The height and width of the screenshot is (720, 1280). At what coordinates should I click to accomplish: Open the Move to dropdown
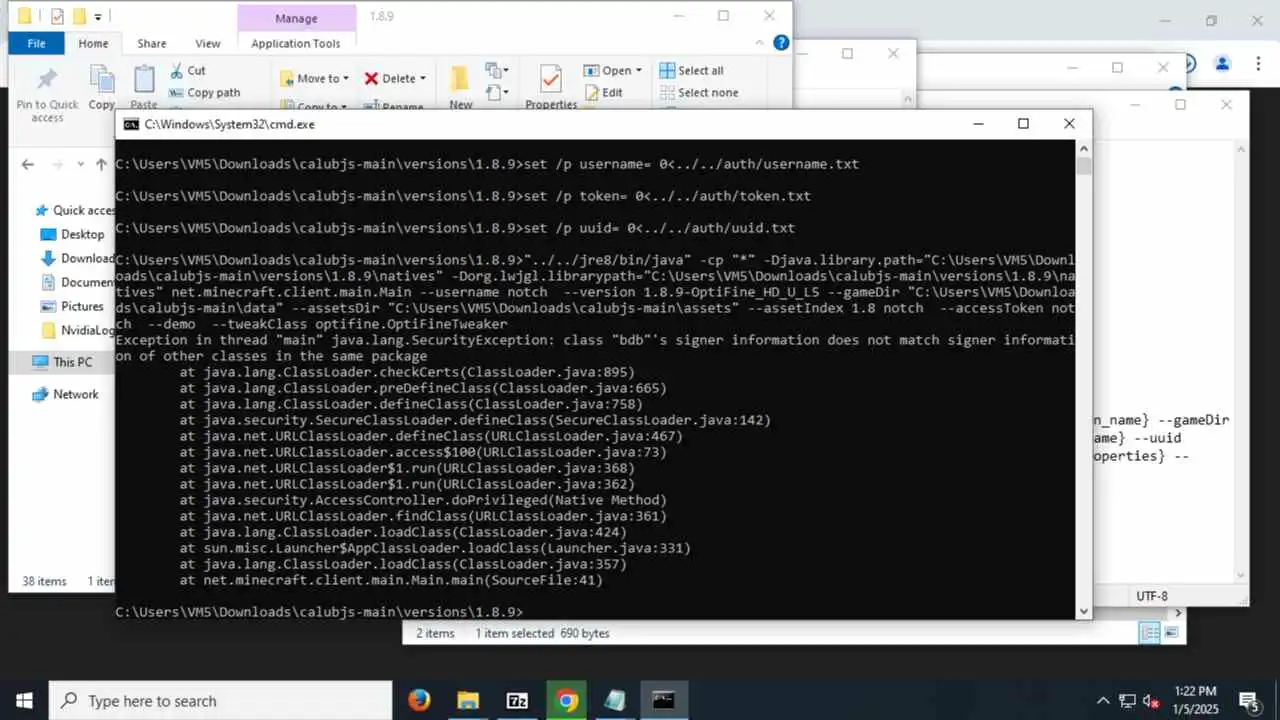tap(314, 78)
